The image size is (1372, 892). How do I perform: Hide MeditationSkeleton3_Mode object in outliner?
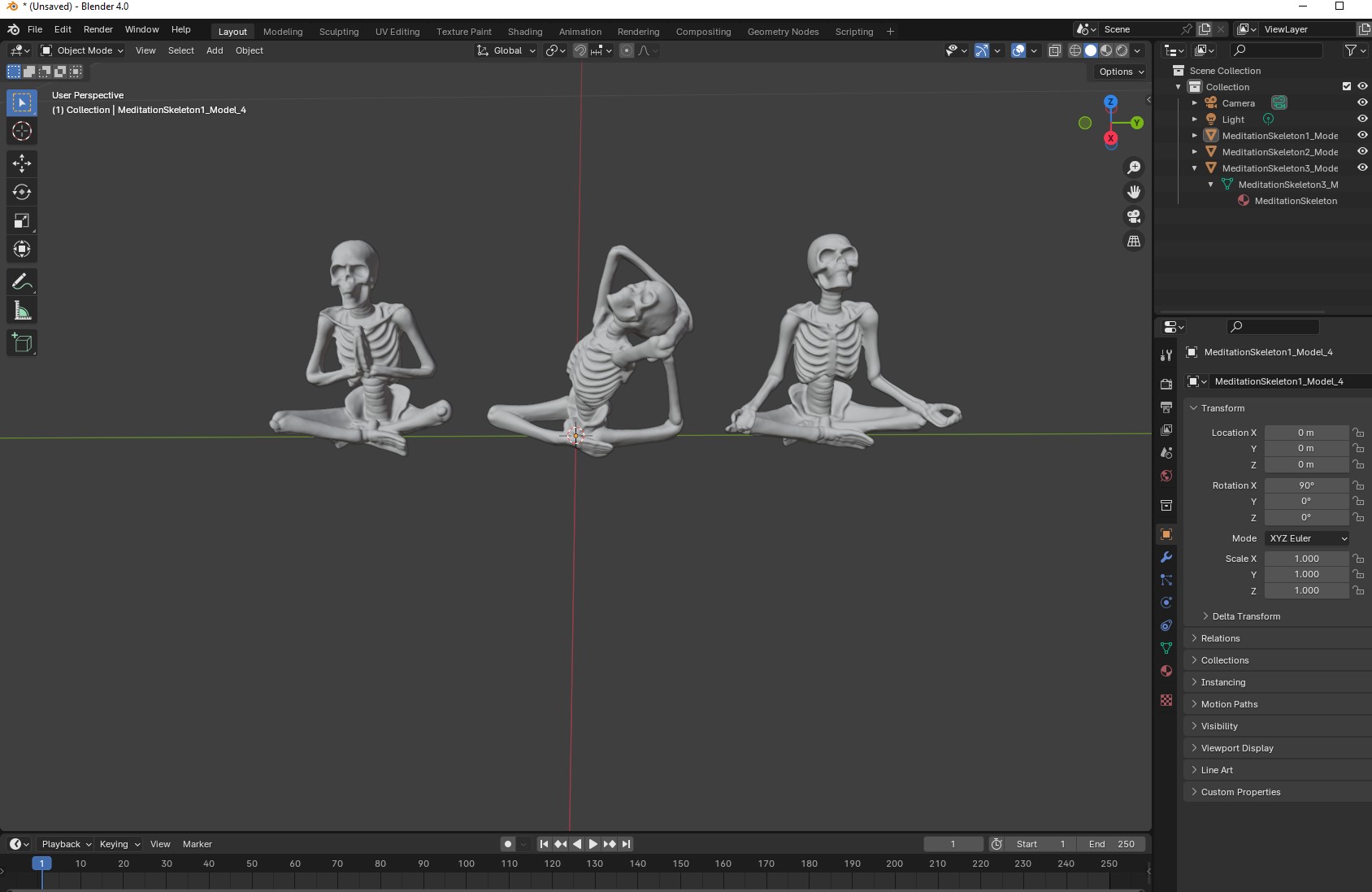click(x=1362, y=168)
